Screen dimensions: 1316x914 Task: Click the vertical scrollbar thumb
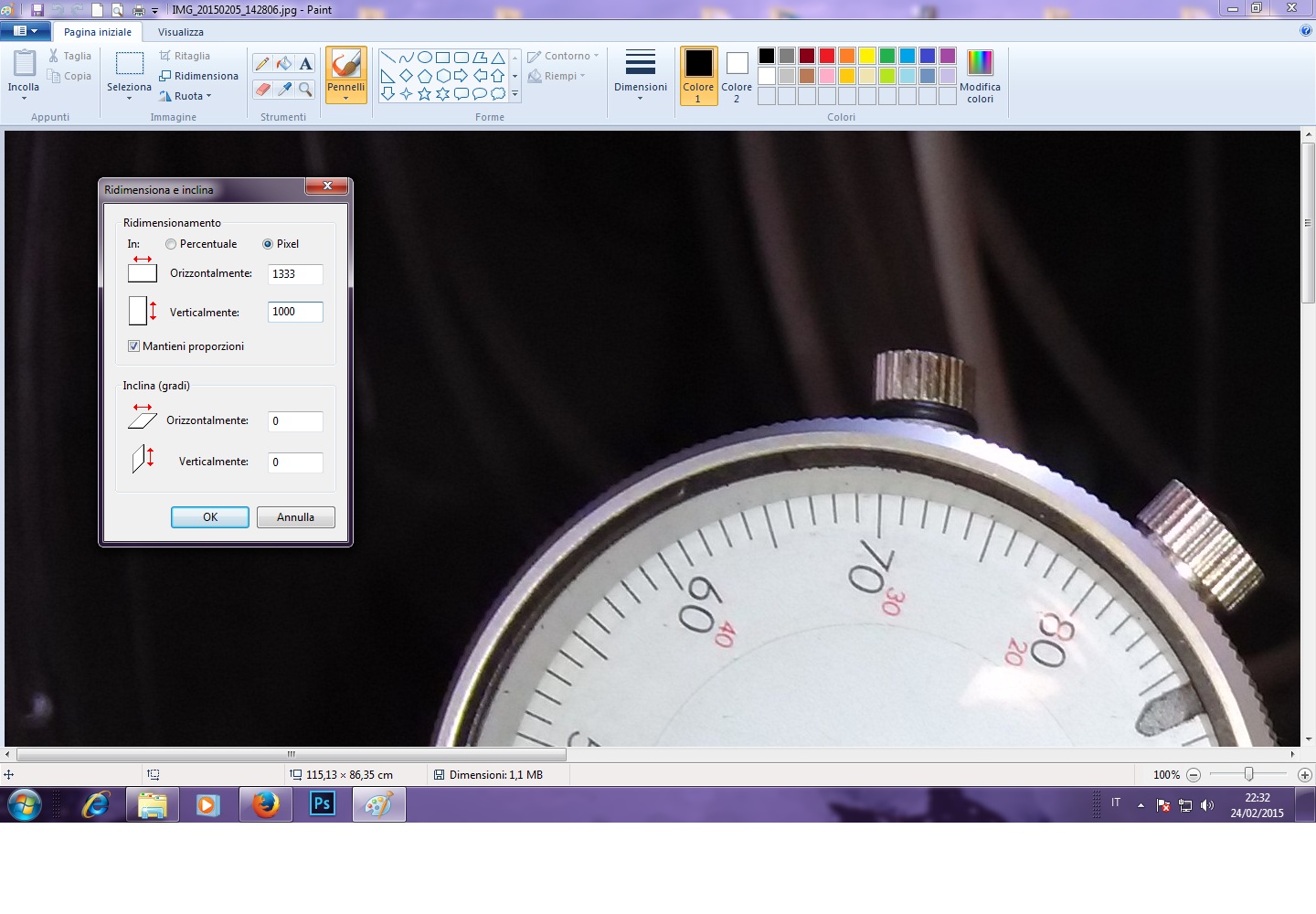(1308, 223)
